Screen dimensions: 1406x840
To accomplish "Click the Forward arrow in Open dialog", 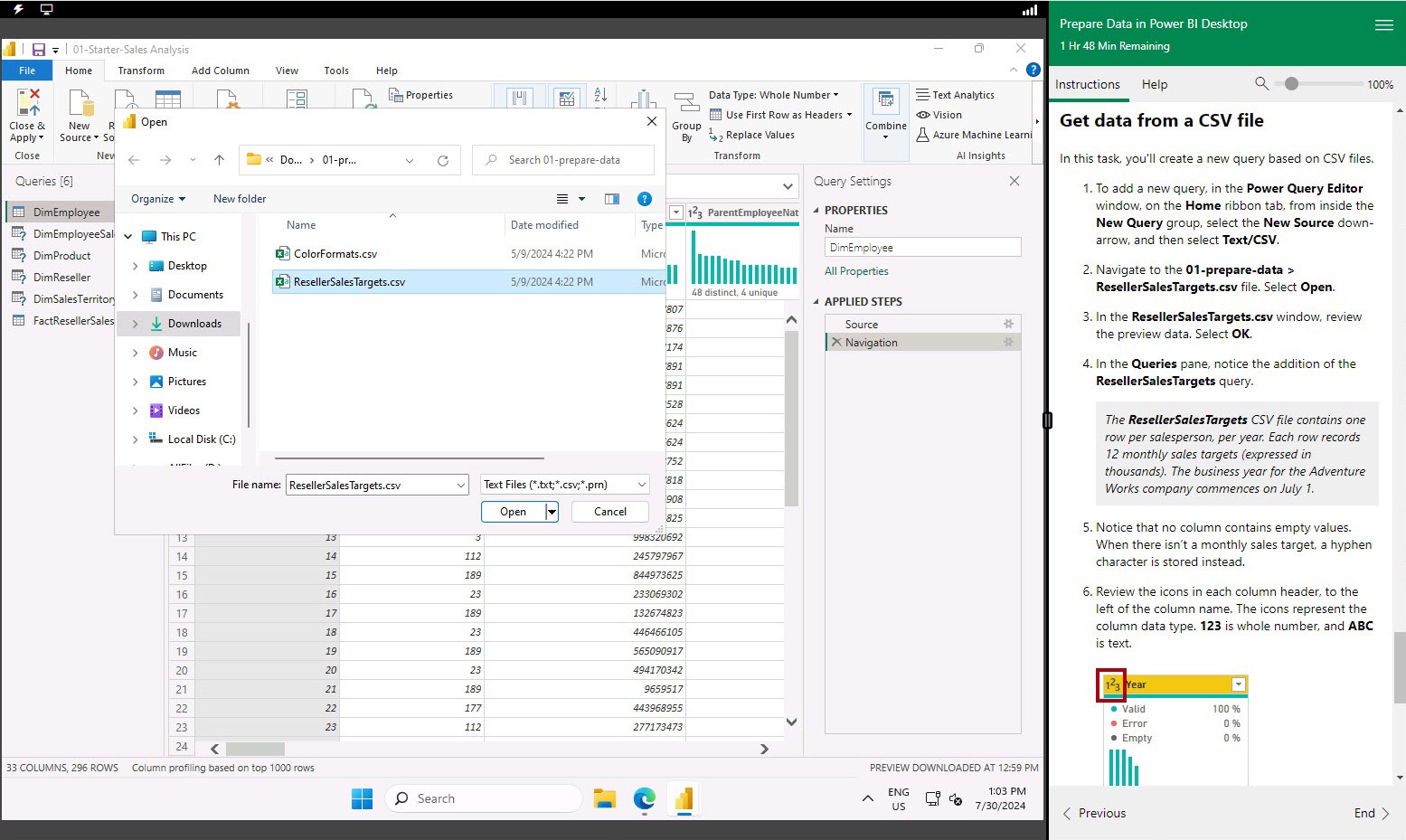I will click(x=165, y=160).
